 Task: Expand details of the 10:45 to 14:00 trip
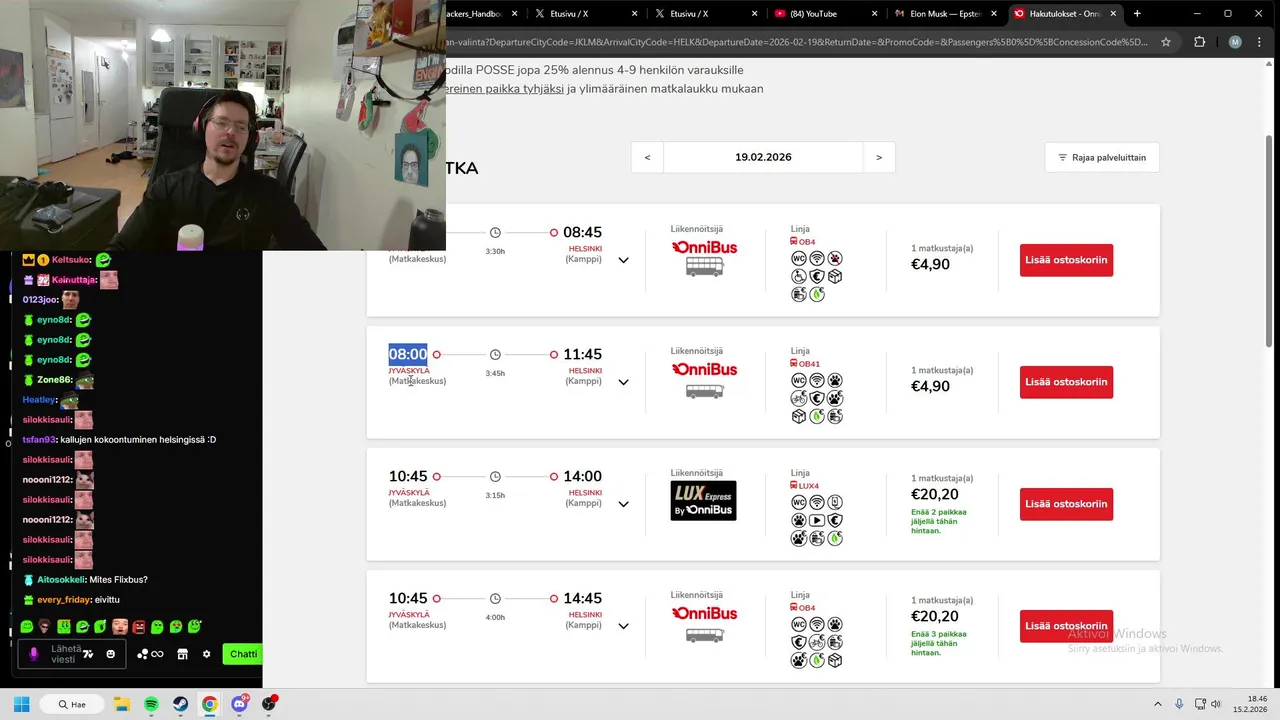(623, 504)
